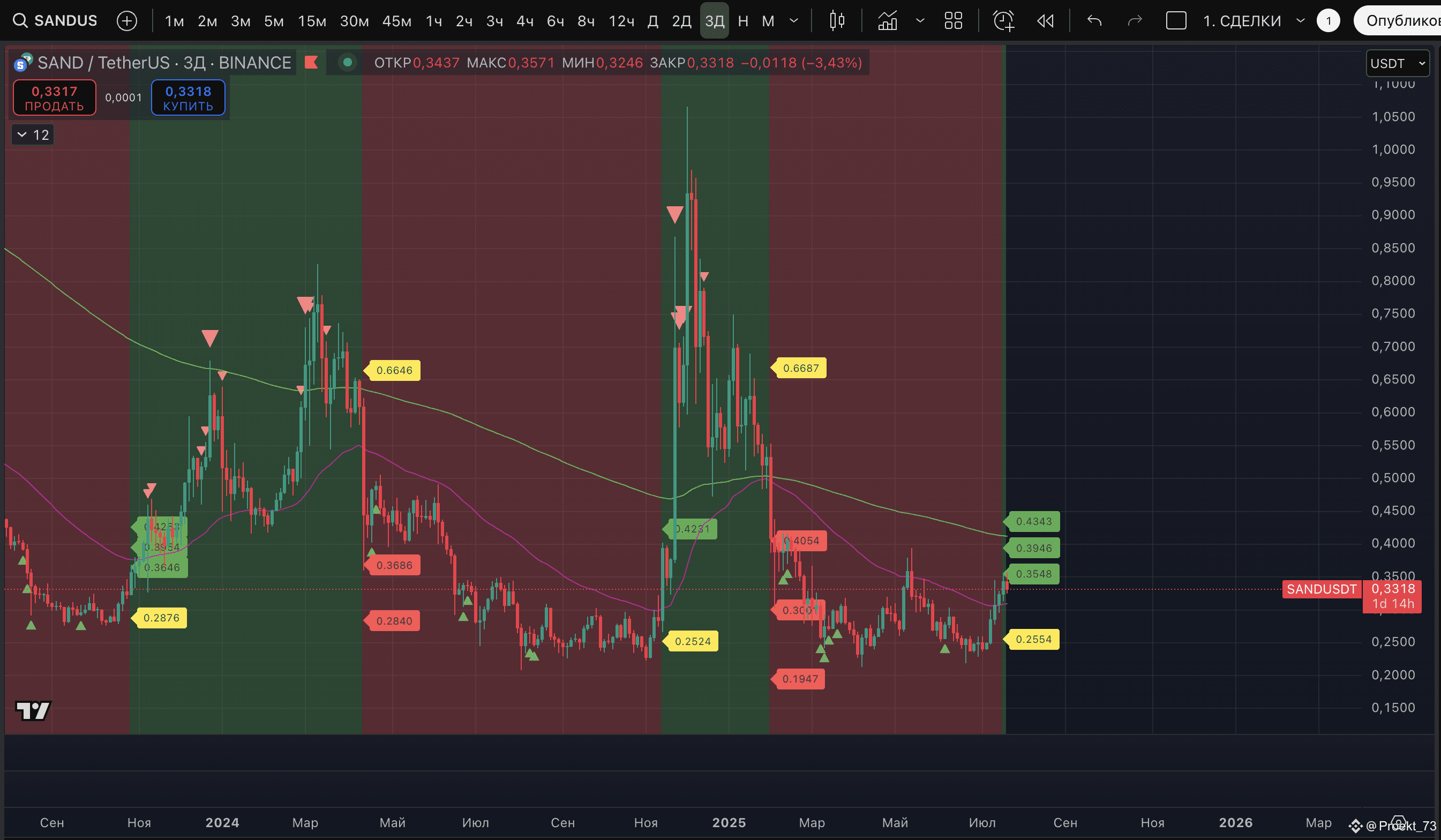Undo the last chart action
This screenshot has width=1441, height=840.
click(x=1094, y=21)
